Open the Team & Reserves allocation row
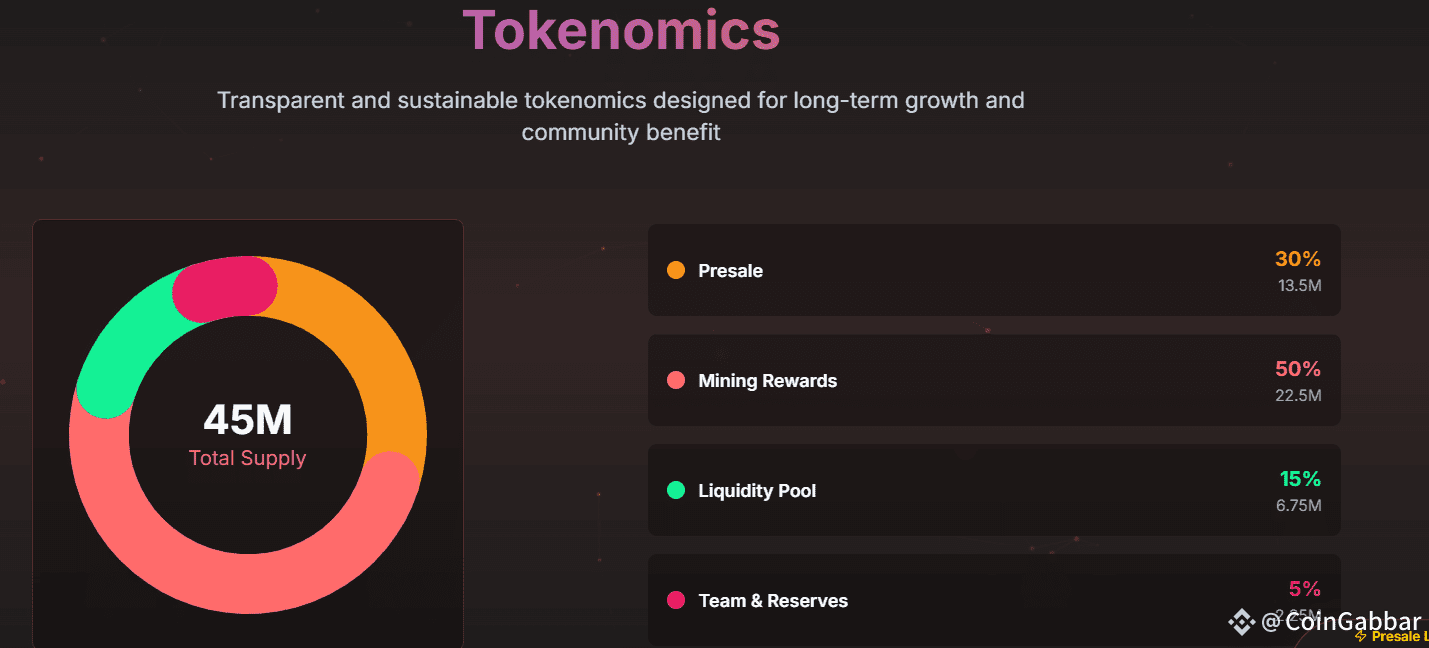 pos(994,600)
